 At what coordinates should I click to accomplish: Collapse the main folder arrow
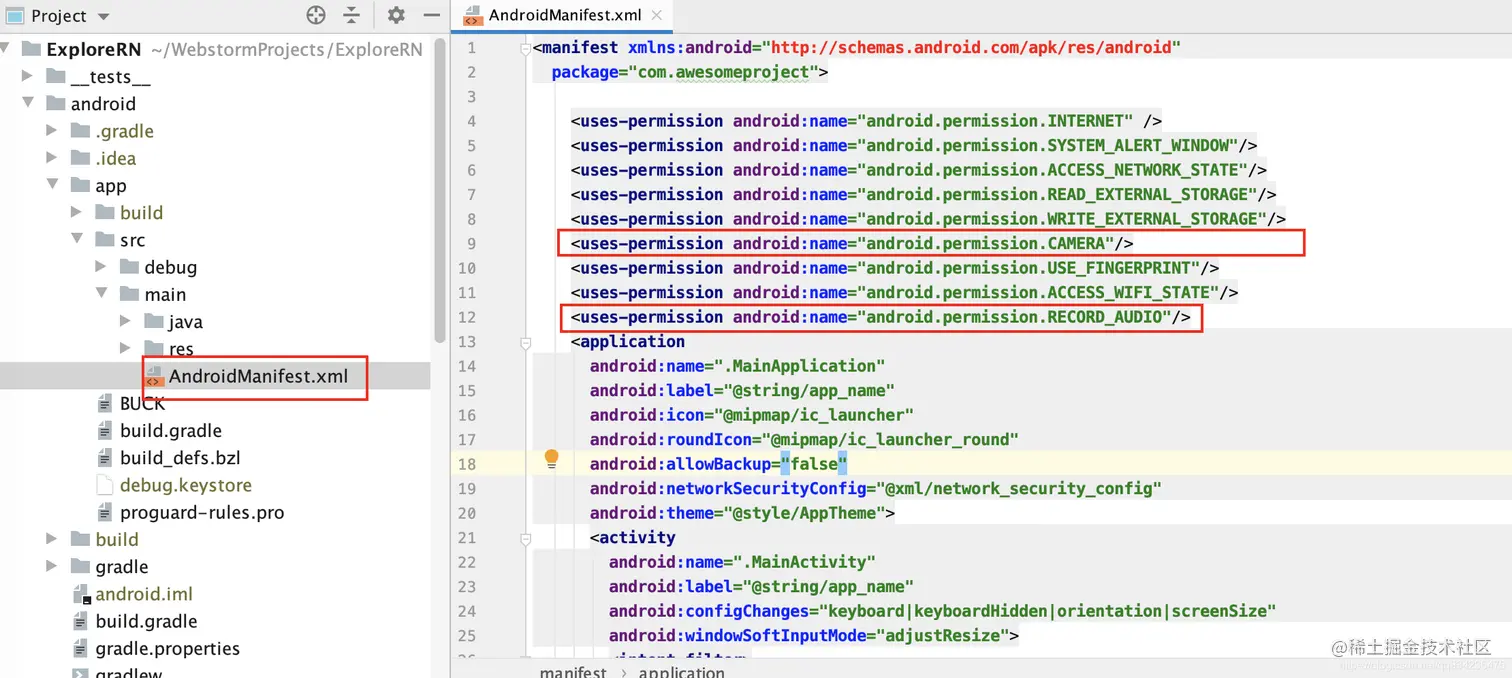pos(101,293)
